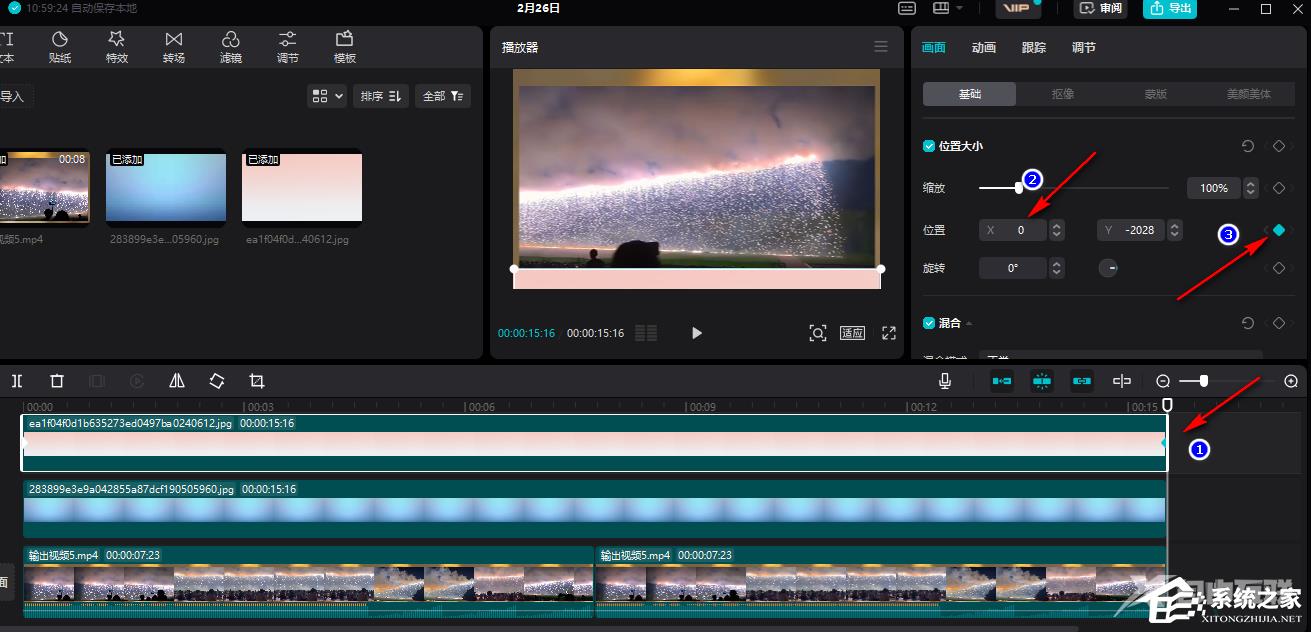Image resolution: width=1311 pixels, height=632 pixels.
Task: Click the mirror flip tool in timeline toolbar
Action: pos(177,381)
